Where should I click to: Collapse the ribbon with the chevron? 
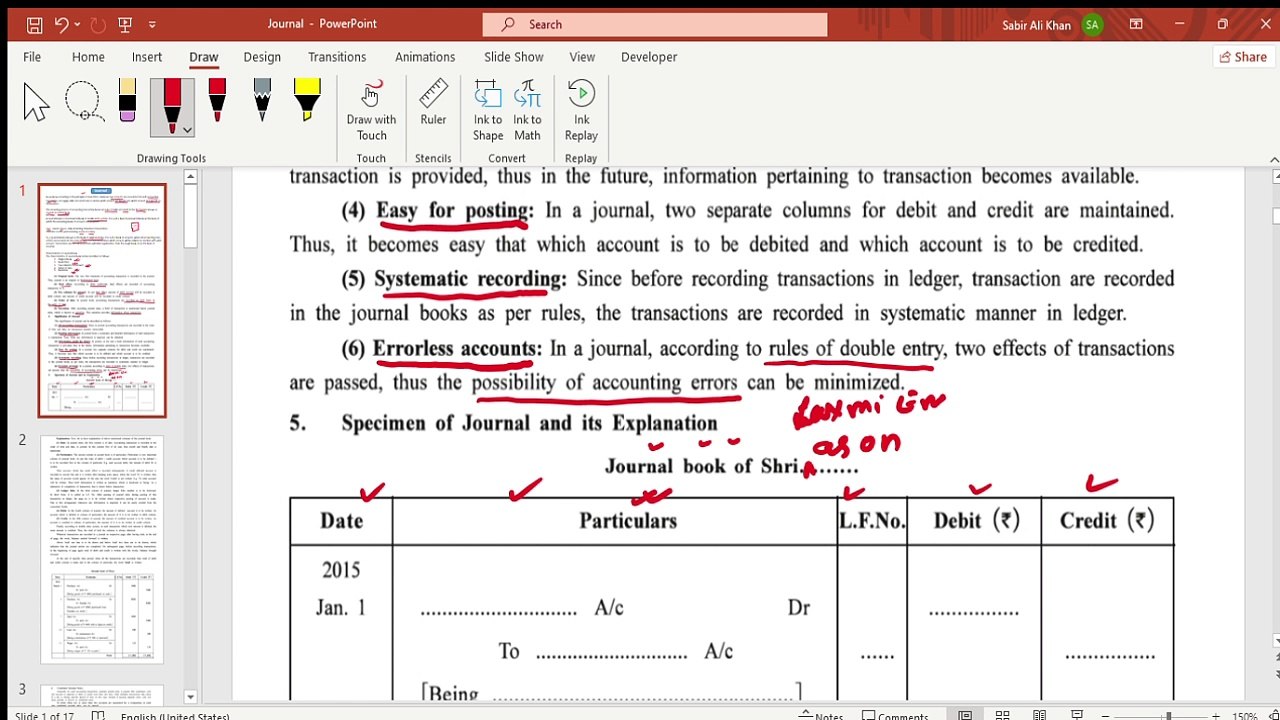point(1273,159)
